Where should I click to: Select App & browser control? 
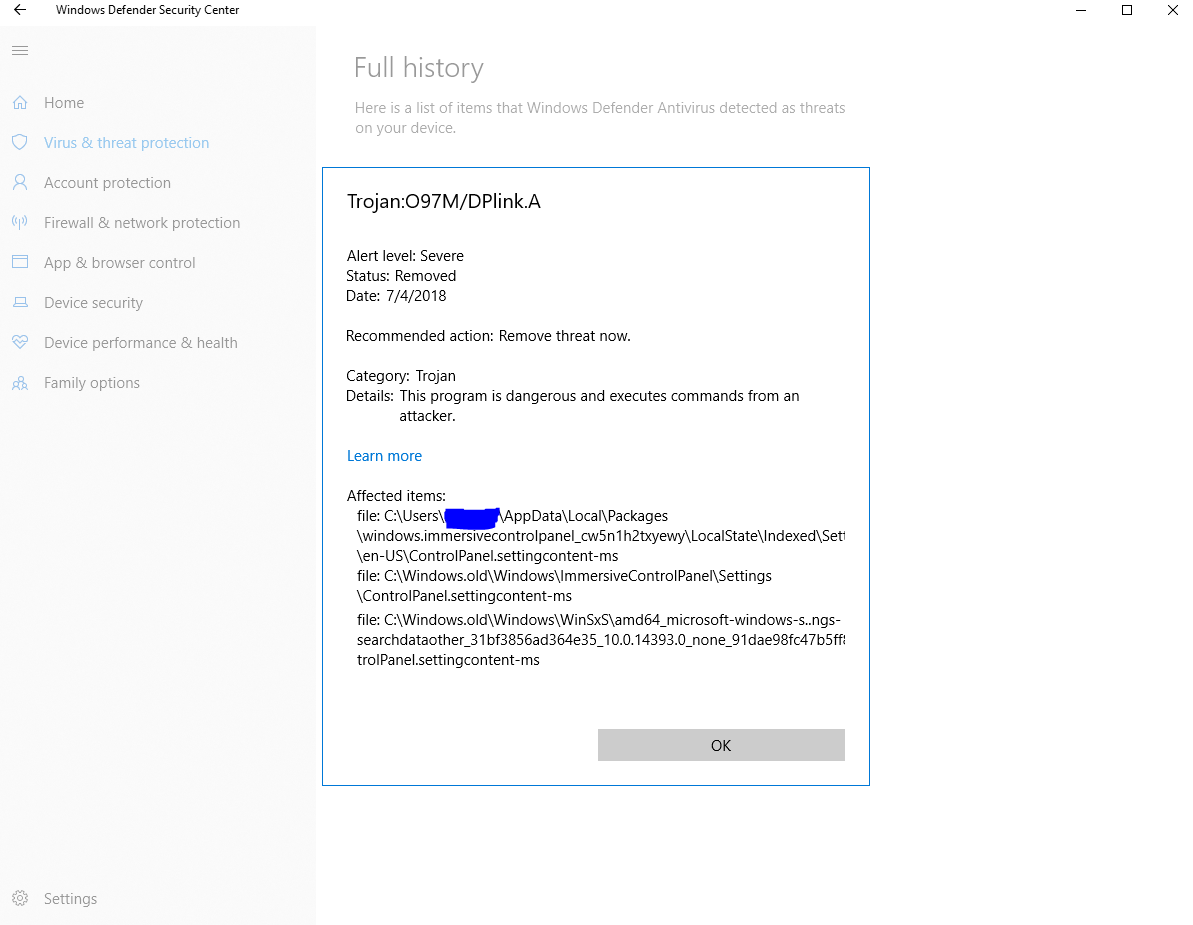119,262
